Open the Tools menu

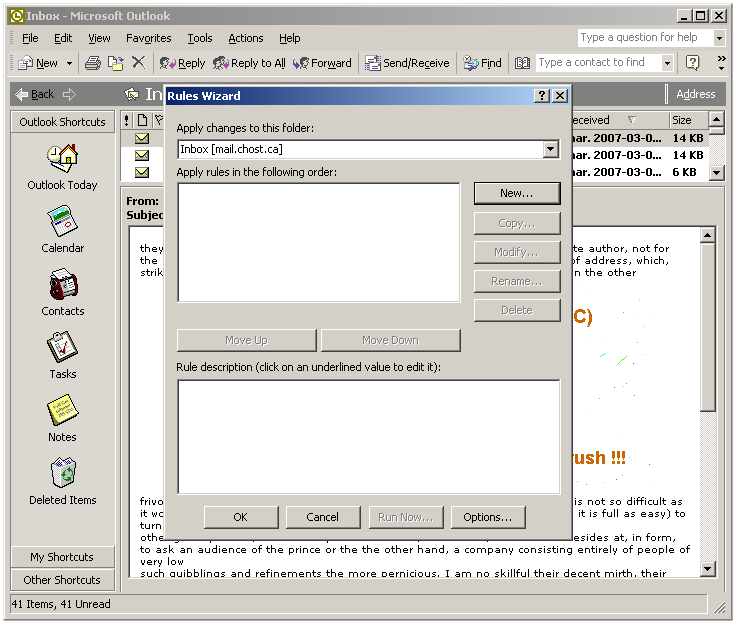pyautogui.click(x=200, y=38)
